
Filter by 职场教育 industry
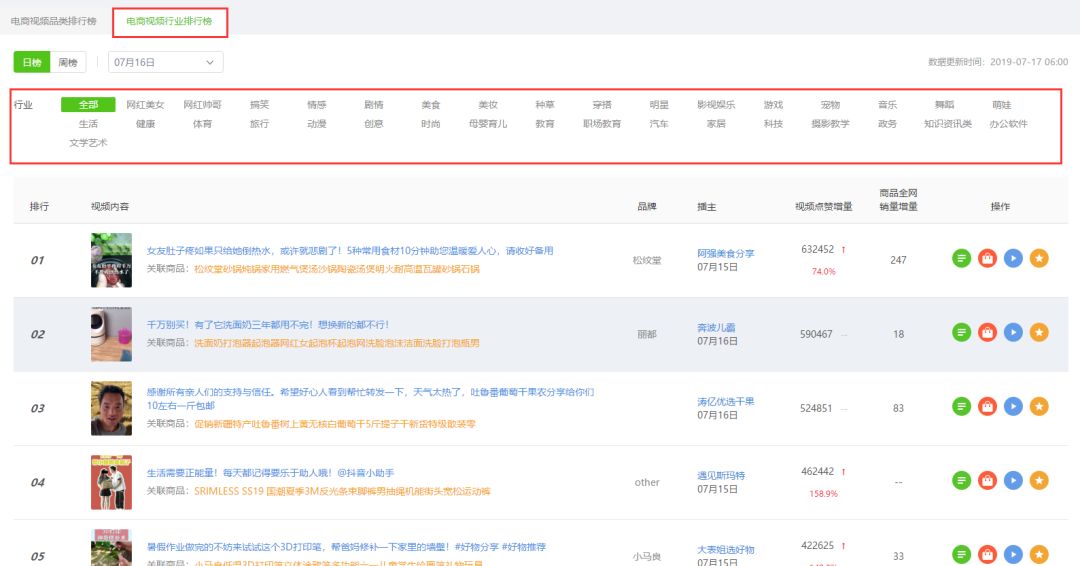(602, 124)
